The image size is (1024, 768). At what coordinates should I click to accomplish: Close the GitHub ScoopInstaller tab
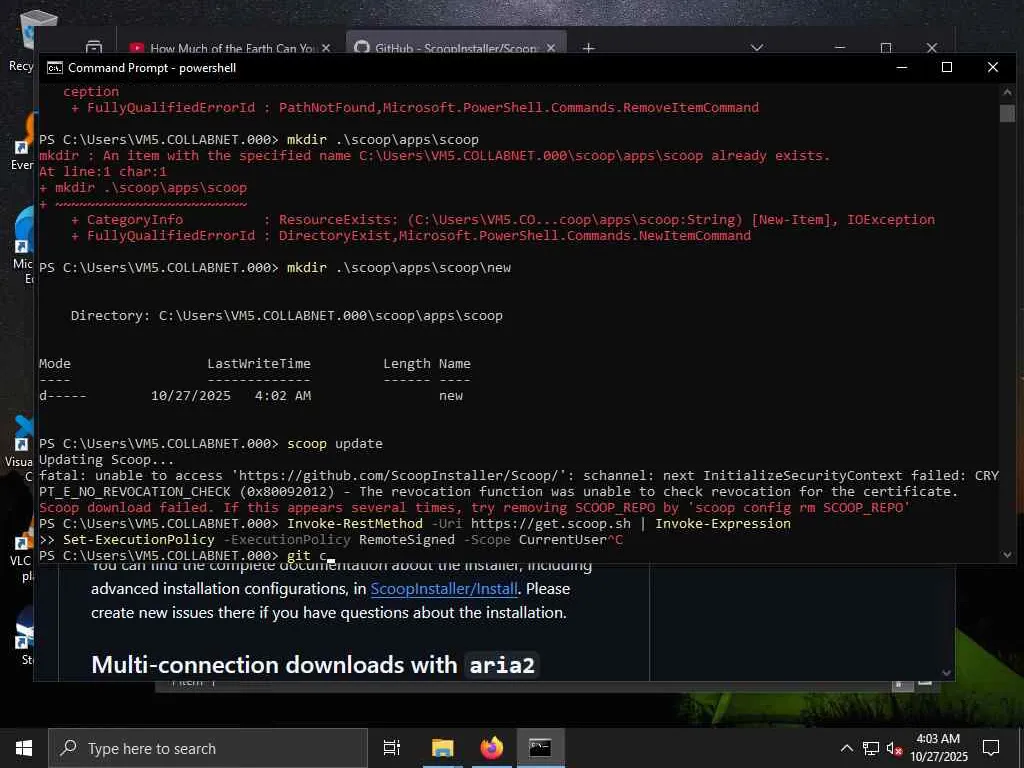(x=551, y=48)
